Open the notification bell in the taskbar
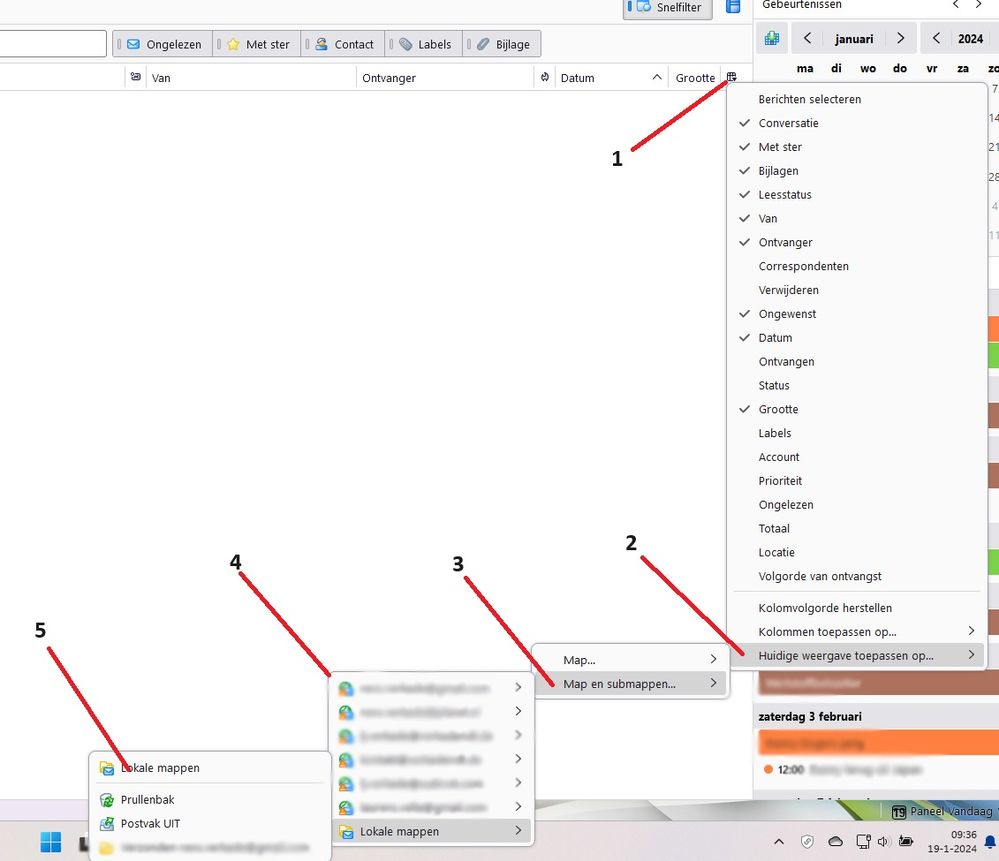 pos(990,842)
